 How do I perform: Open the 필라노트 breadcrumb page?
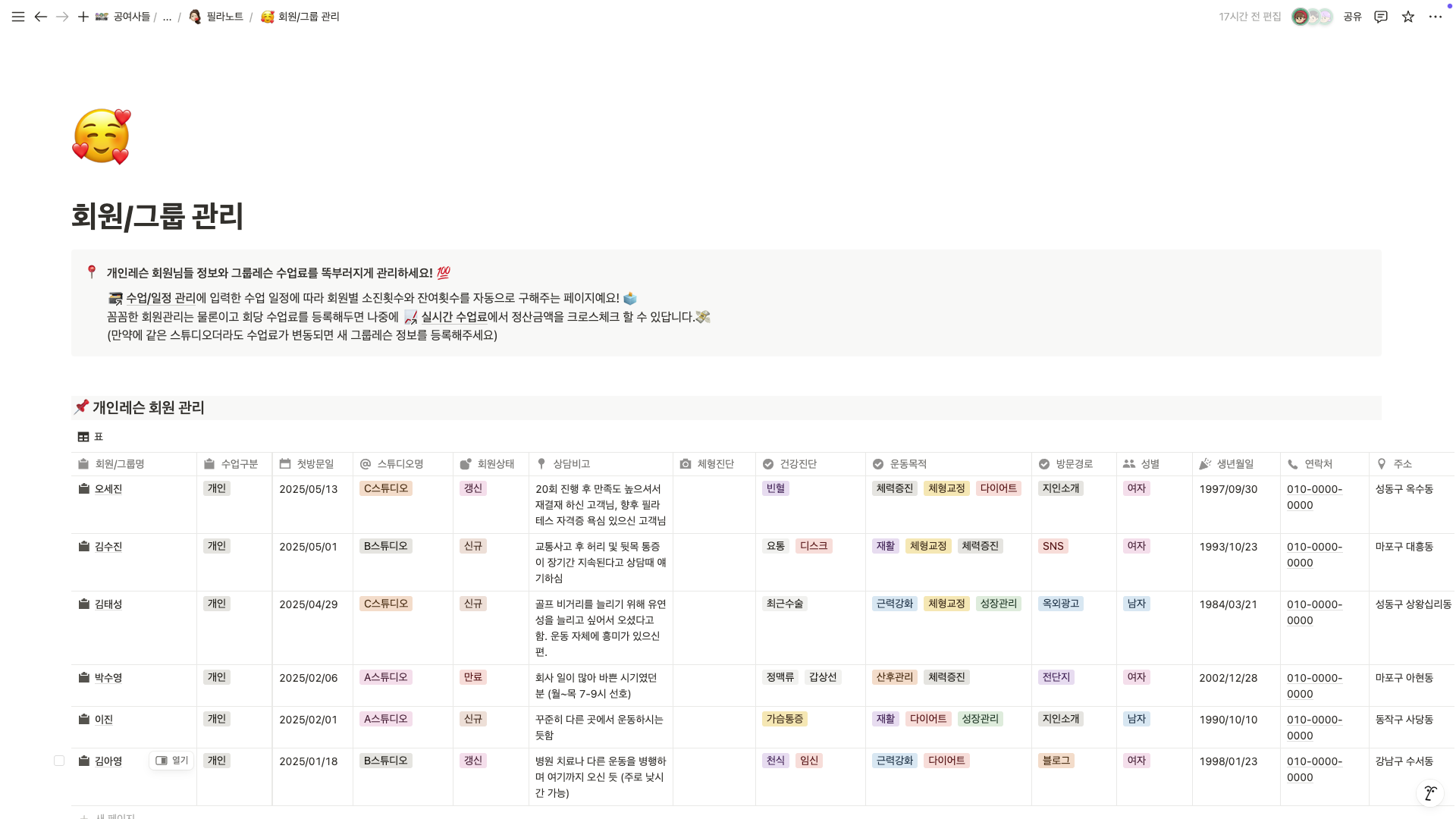coord(224,17)
